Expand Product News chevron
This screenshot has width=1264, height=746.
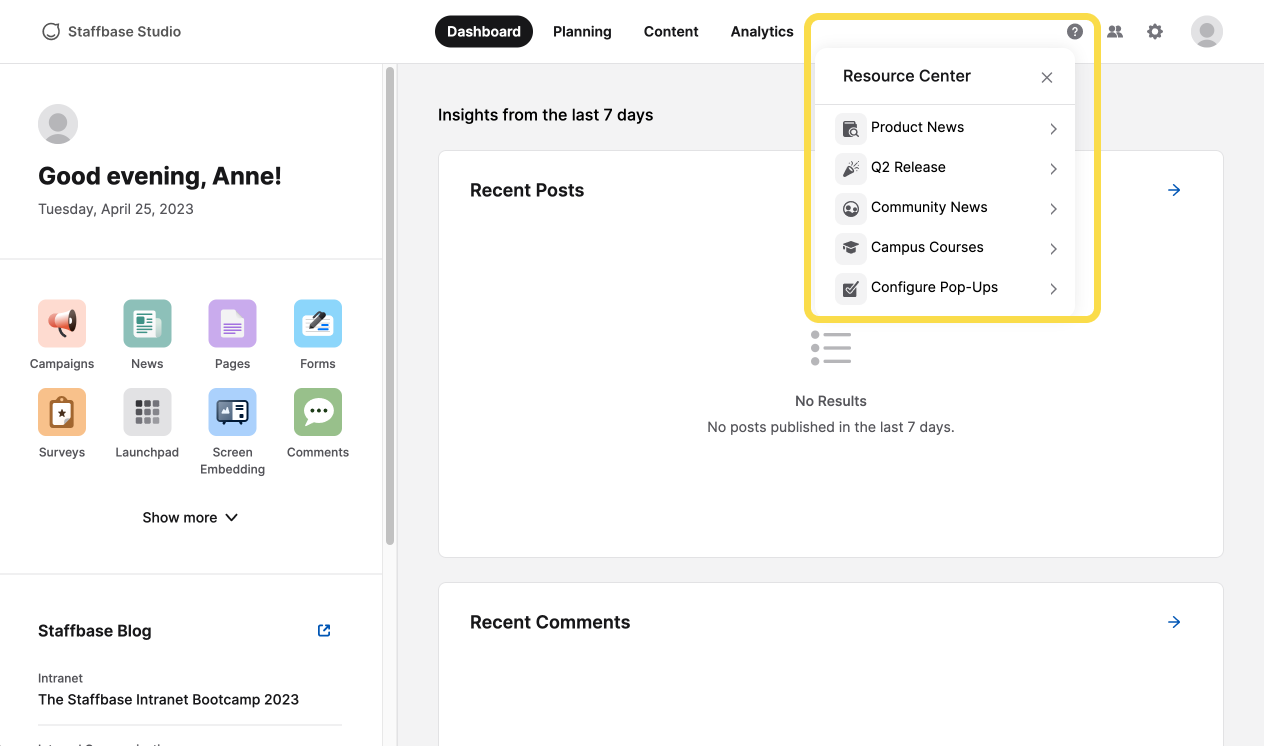[1053, 129]
